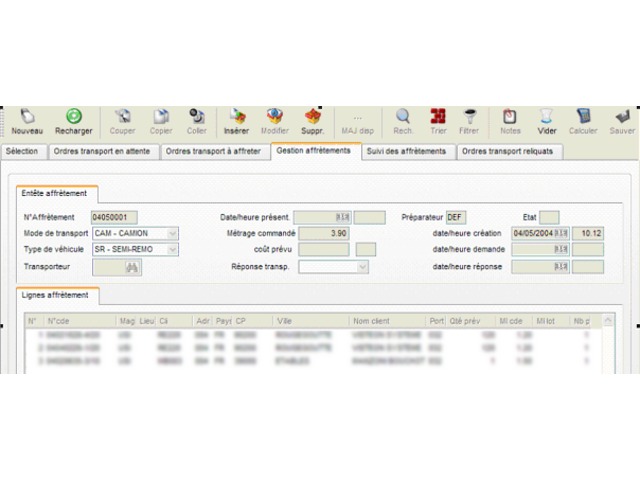
Task: Switch to the Sélection tab
Action: (x=22, y=151)
